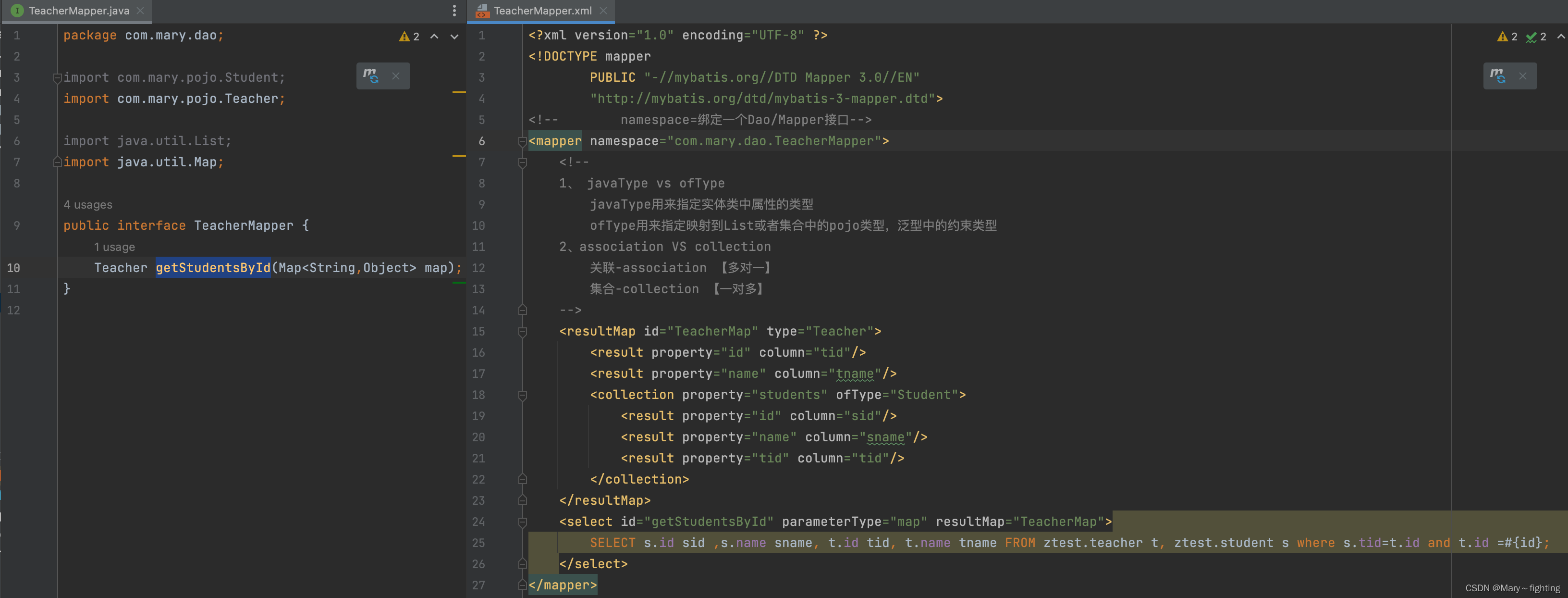1568x598 pixels.
Task: Click the upper warning stripe mark in Java scrollbar
Action: click(459, 93)
